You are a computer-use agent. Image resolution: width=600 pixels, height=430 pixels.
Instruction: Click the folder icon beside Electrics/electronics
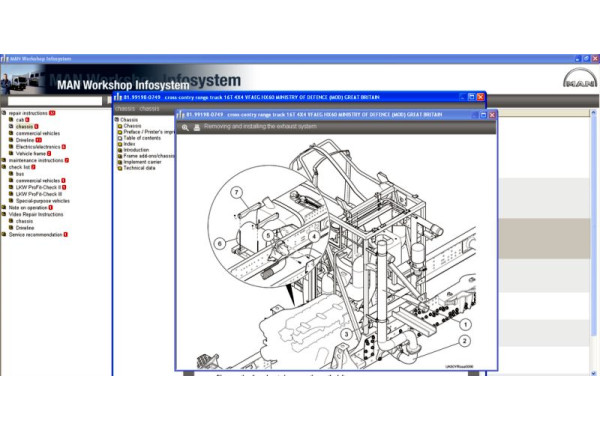11,147
